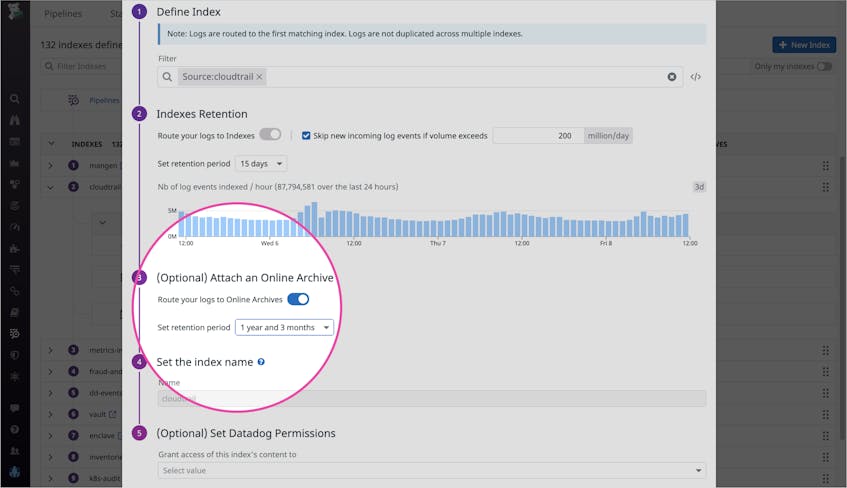Click the '132 indexes defined' text

82,45
